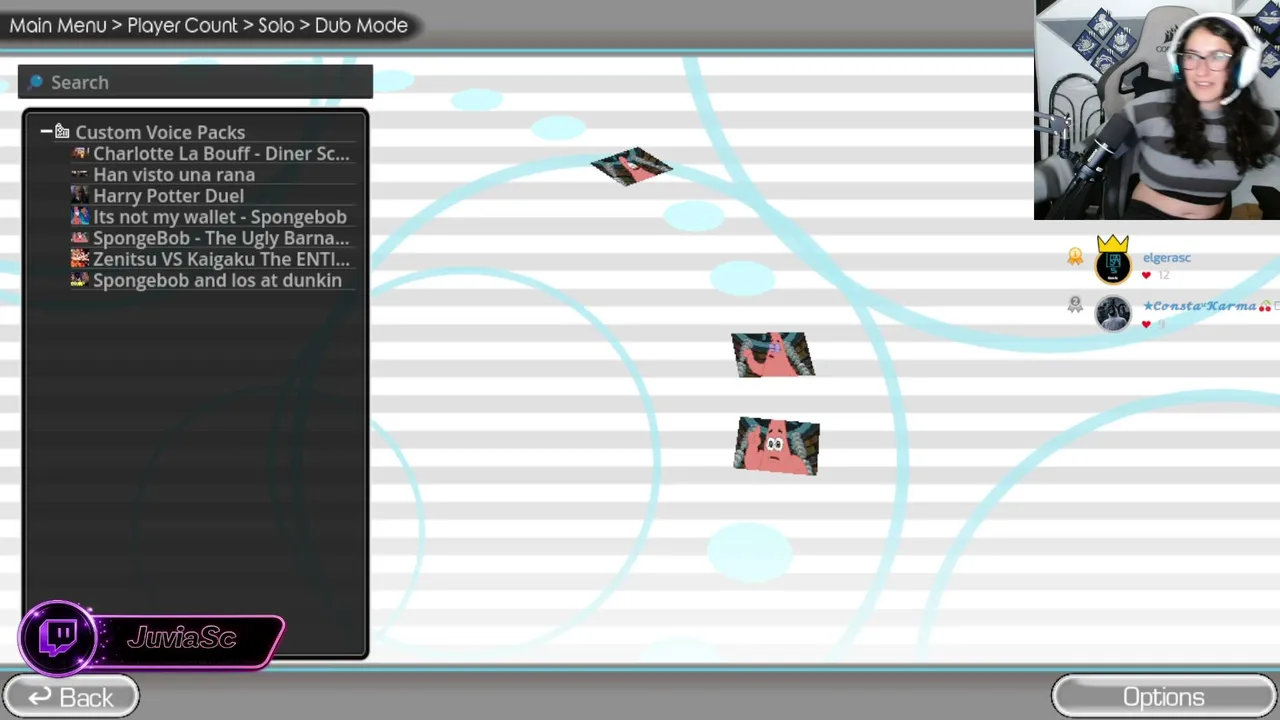Click Dub Mode in the breadcrumb

click(361, 25)
